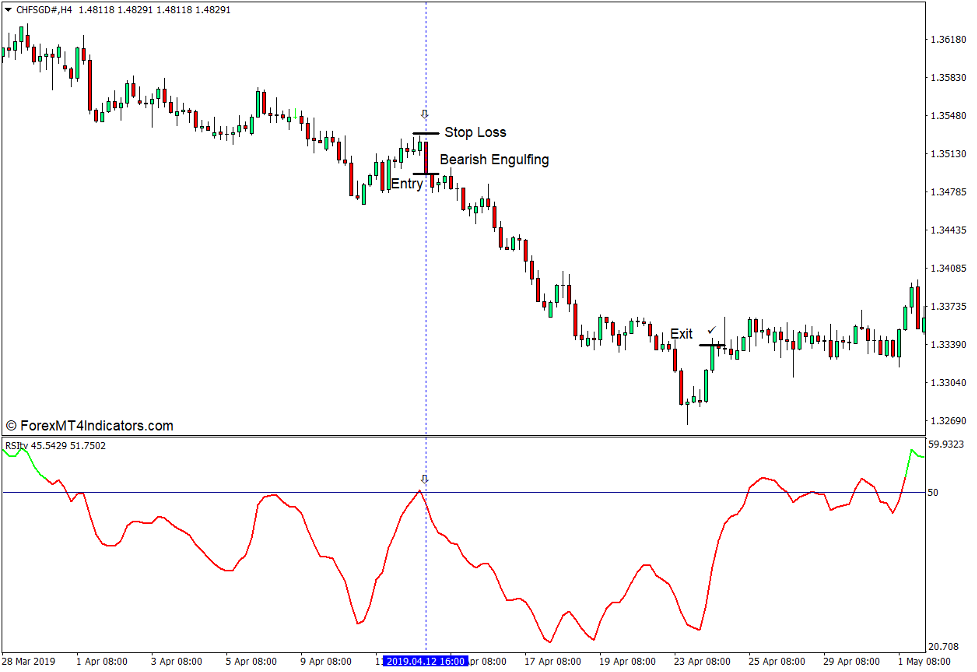Open the ForexMT4Indicators.com link
Image resolution: width=977 pixels, height=672 pixels.
tap(100, 425)
